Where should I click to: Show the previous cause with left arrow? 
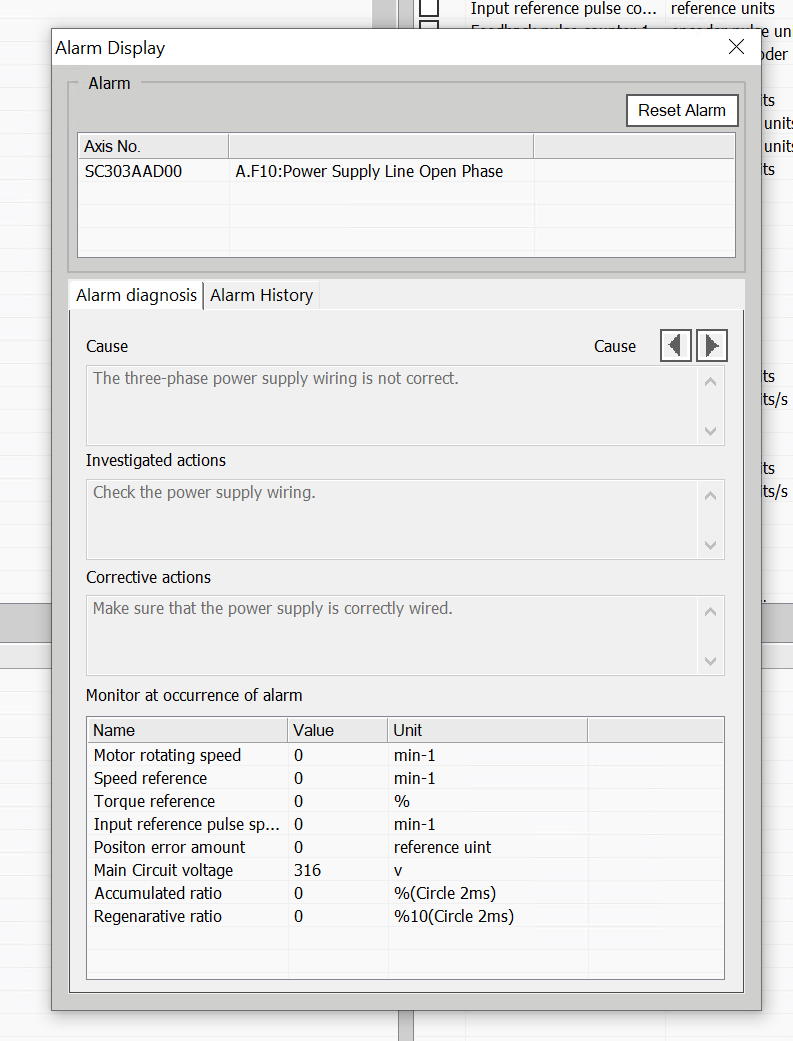676,346
